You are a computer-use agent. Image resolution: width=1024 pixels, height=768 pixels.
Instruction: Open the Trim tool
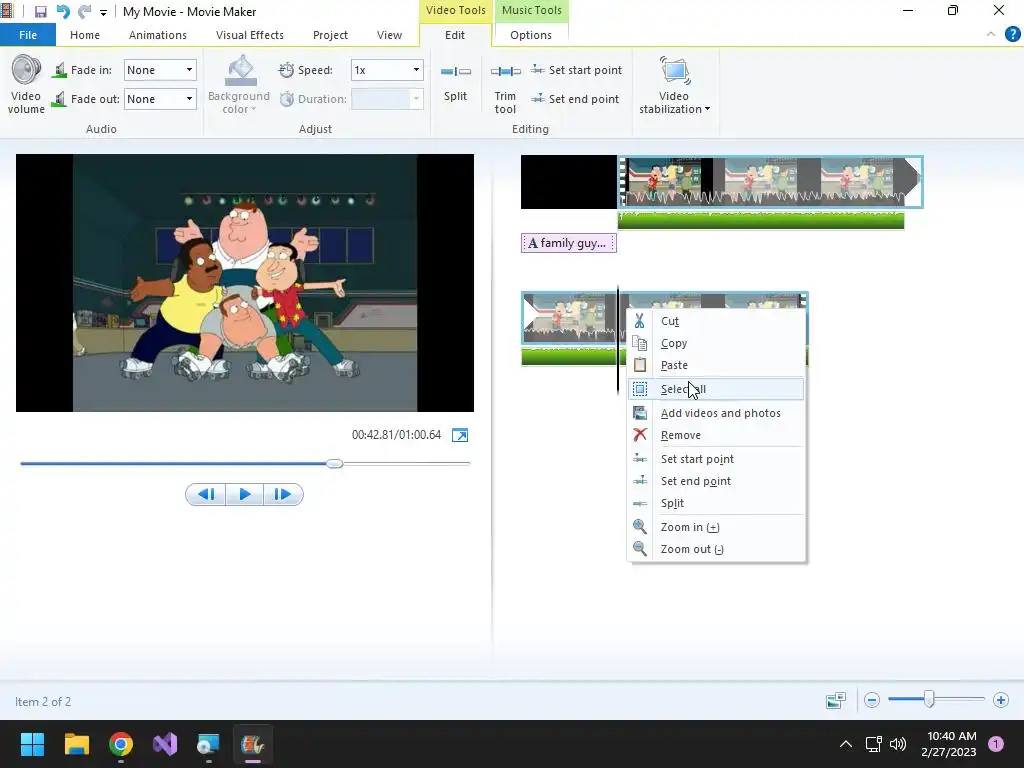coord(505,89)
